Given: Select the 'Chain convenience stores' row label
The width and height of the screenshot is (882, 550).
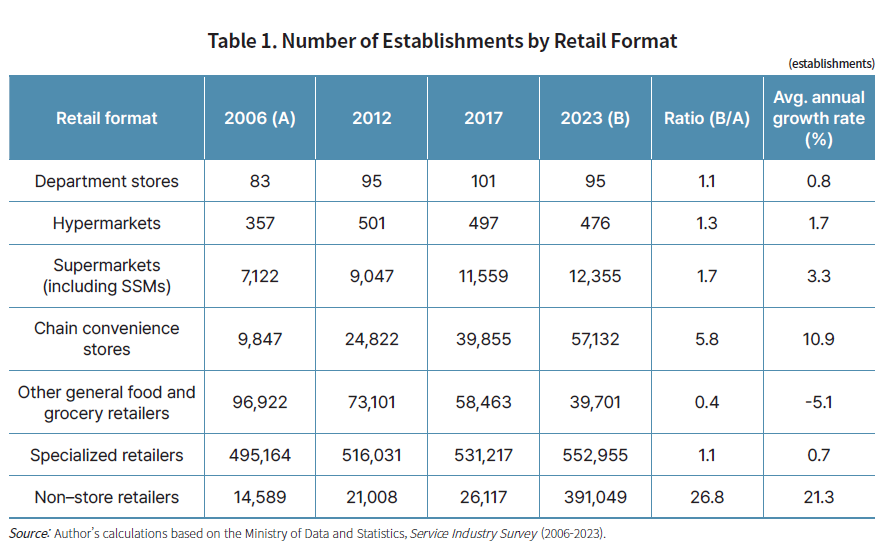Looking at the screenshot, I should coord(106,339).
